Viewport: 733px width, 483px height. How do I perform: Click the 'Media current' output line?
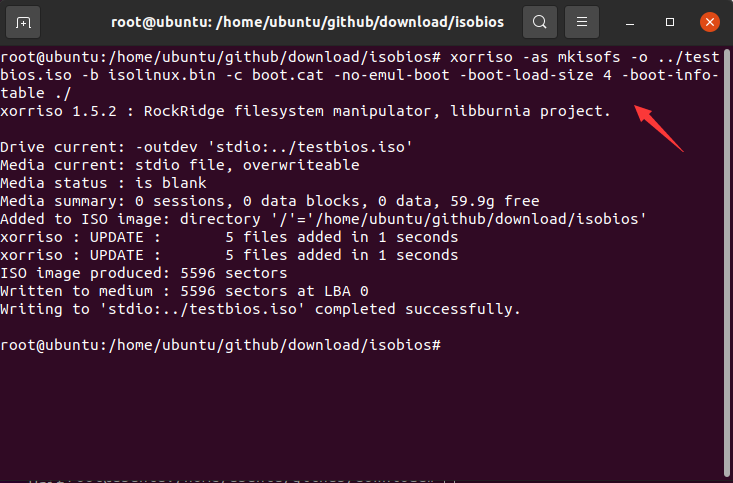(x=180, y=165)
